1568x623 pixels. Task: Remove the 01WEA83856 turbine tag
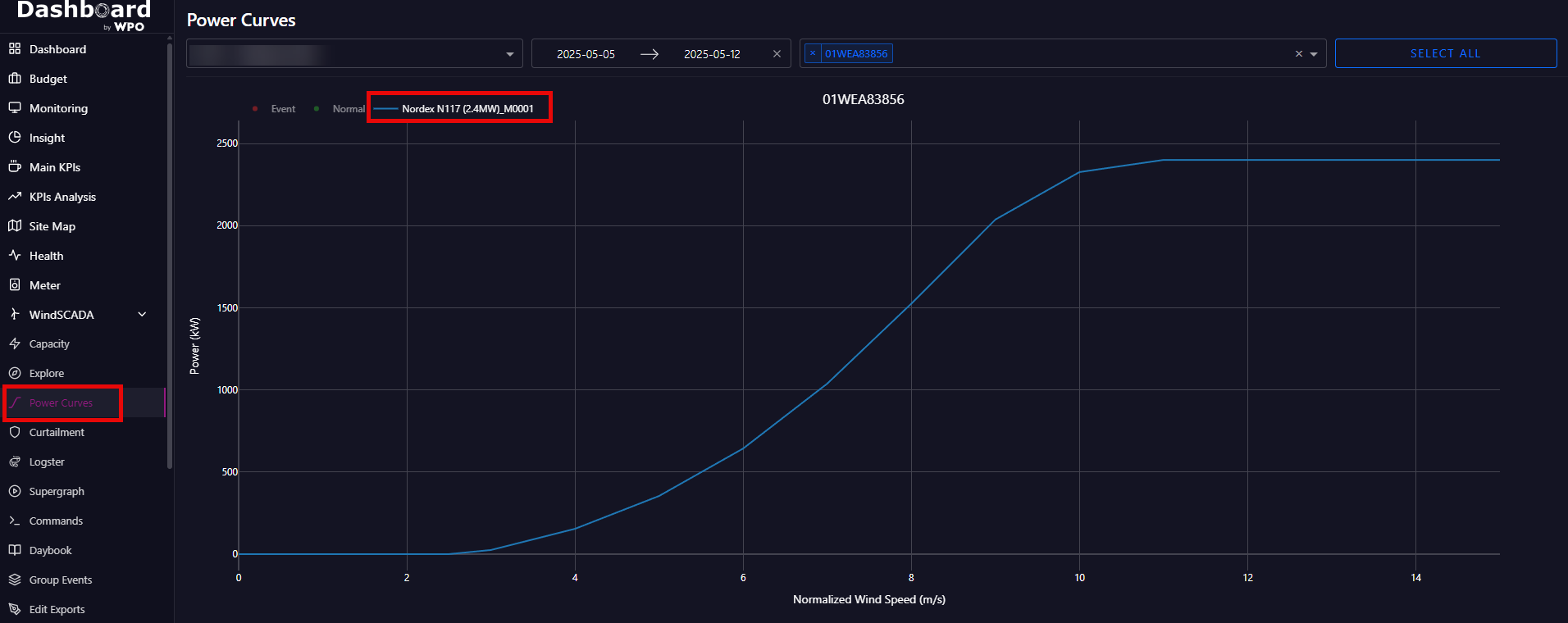point(813,53)
